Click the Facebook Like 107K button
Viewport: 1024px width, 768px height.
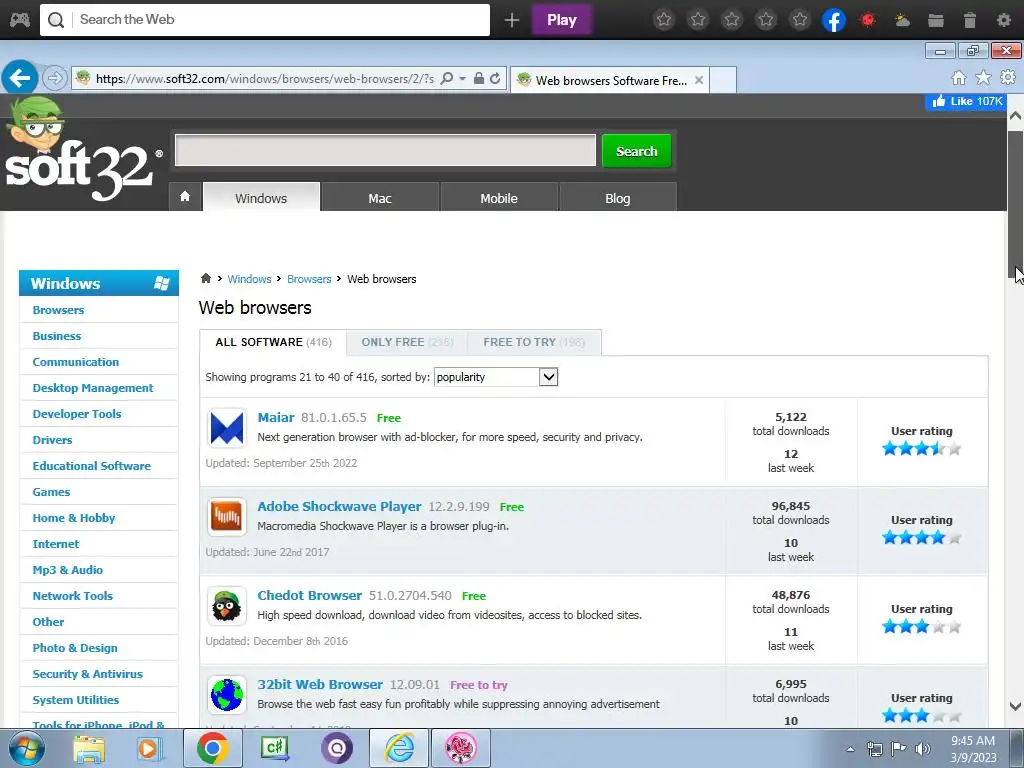click(967, 101)
